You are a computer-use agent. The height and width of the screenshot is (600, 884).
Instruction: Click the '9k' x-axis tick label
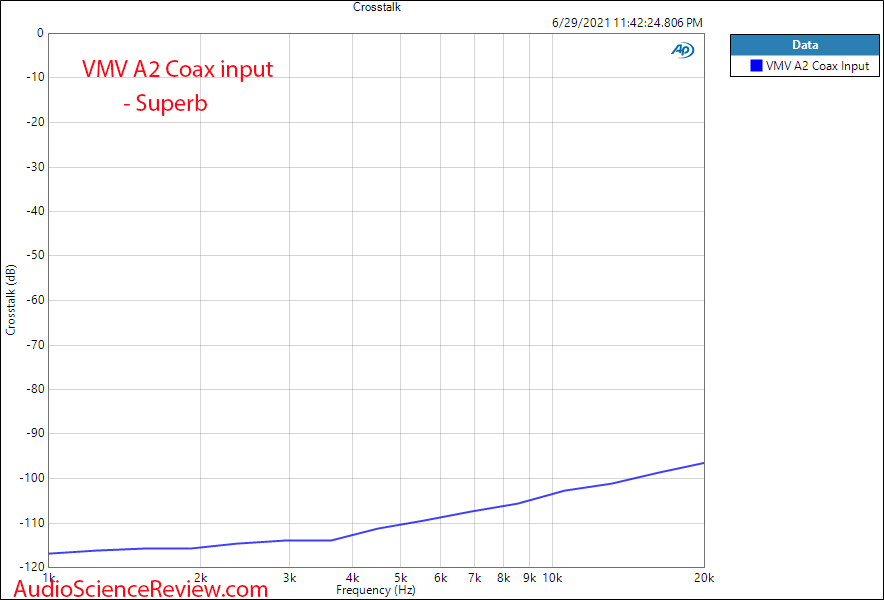pos(530,578)
